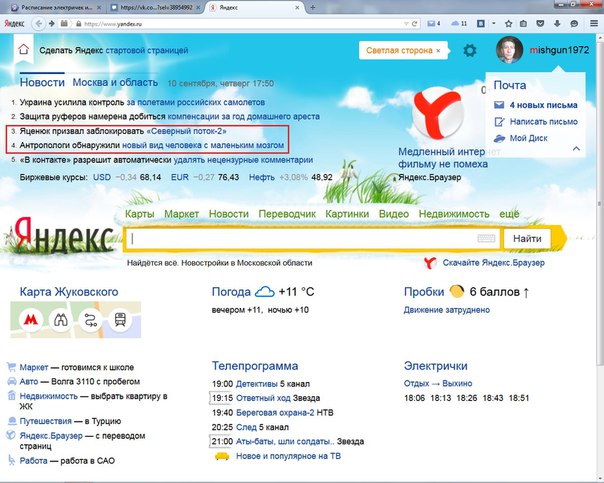Open the Карта Жуковского heading
The image size is (604, 483).
[69, 292]
